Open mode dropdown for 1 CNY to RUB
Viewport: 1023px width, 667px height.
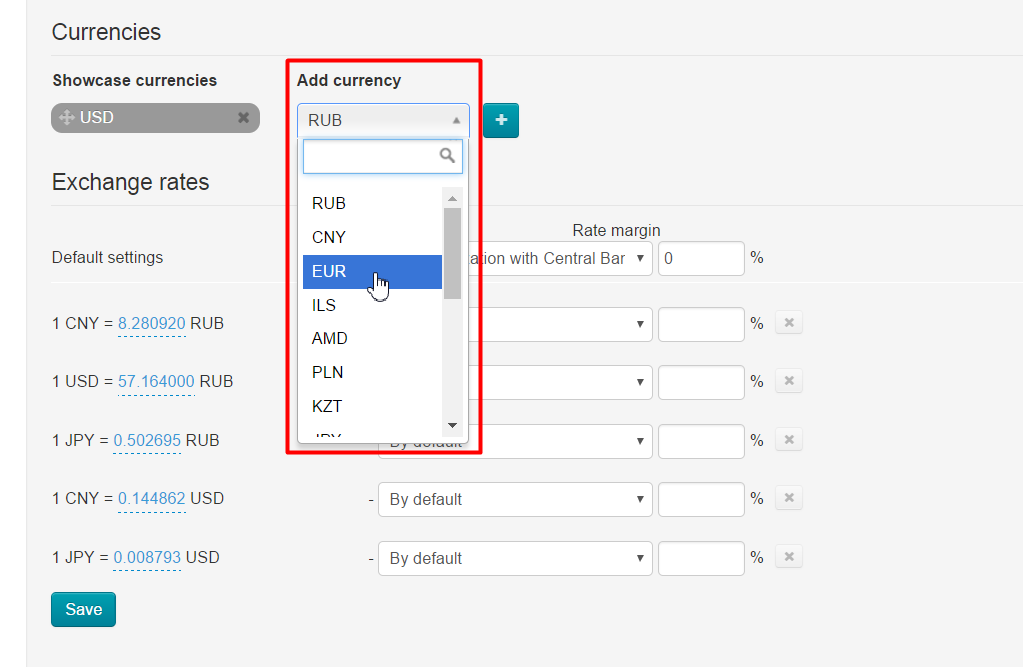[x=560, y=324]
